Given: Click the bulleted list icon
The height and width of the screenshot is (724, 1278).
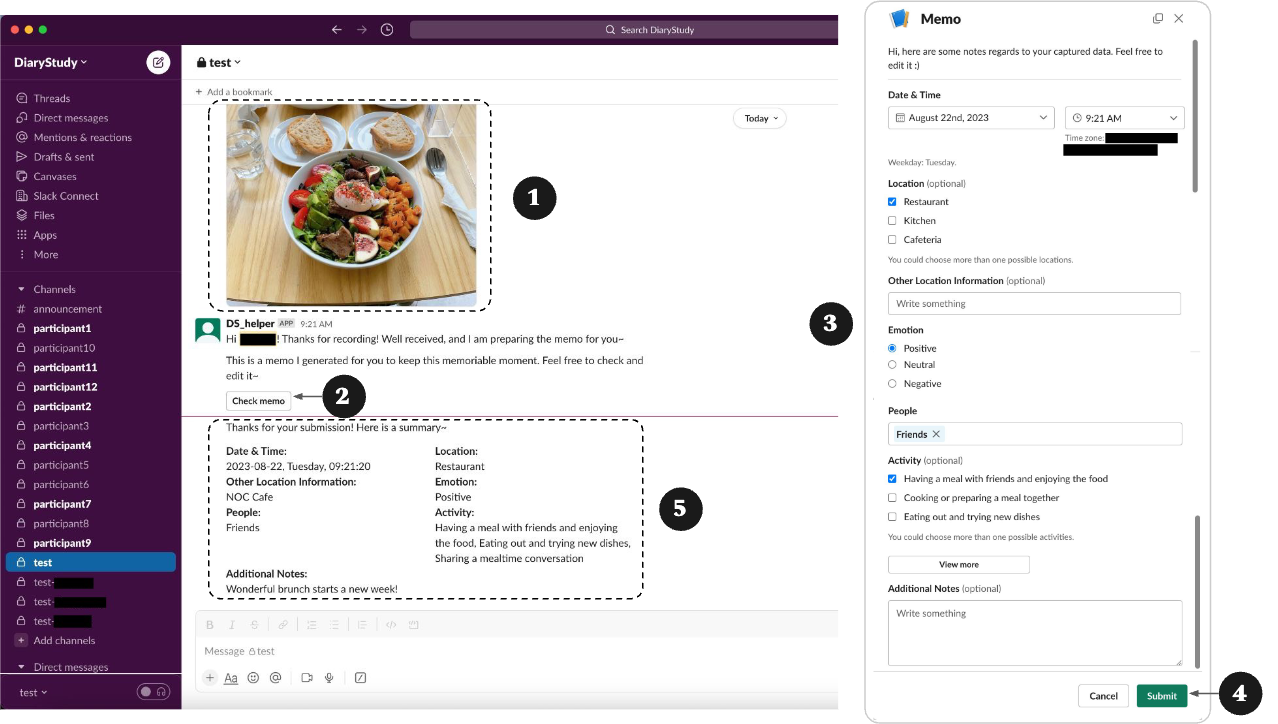Looking at the screenshot, I should (x=333, y=625).
